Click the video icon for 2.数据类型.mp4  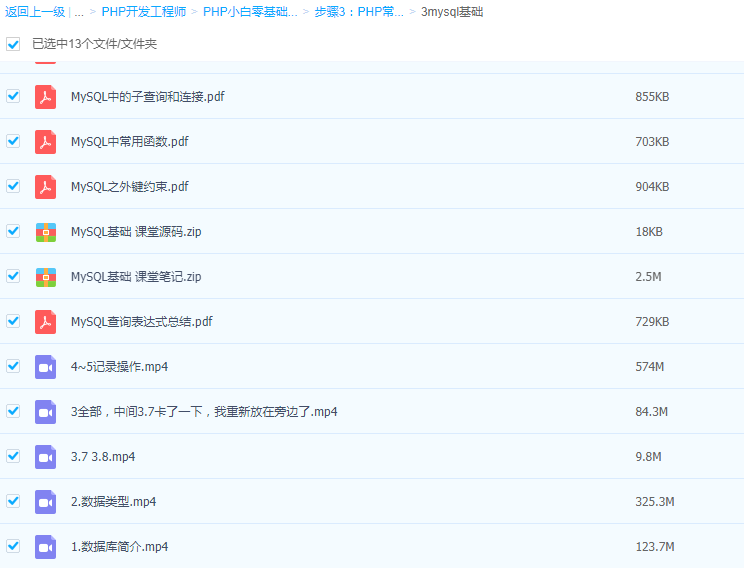[x=45, y=502]
